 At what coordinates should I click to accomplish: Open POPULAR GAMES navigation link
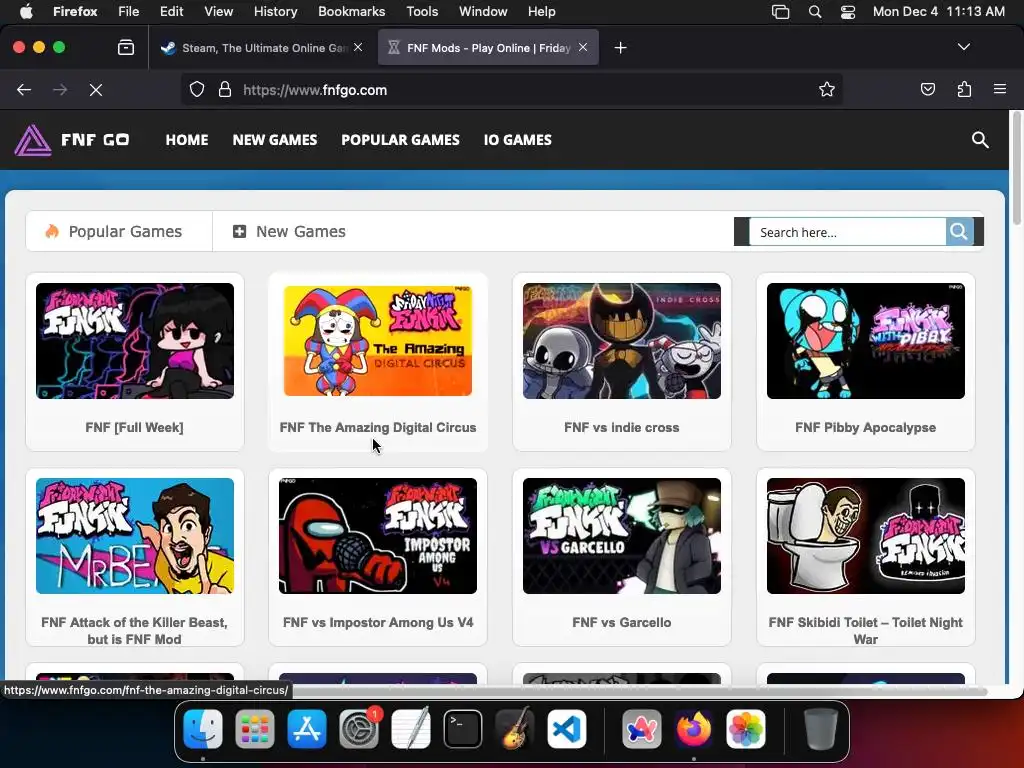tap(400, 140)
